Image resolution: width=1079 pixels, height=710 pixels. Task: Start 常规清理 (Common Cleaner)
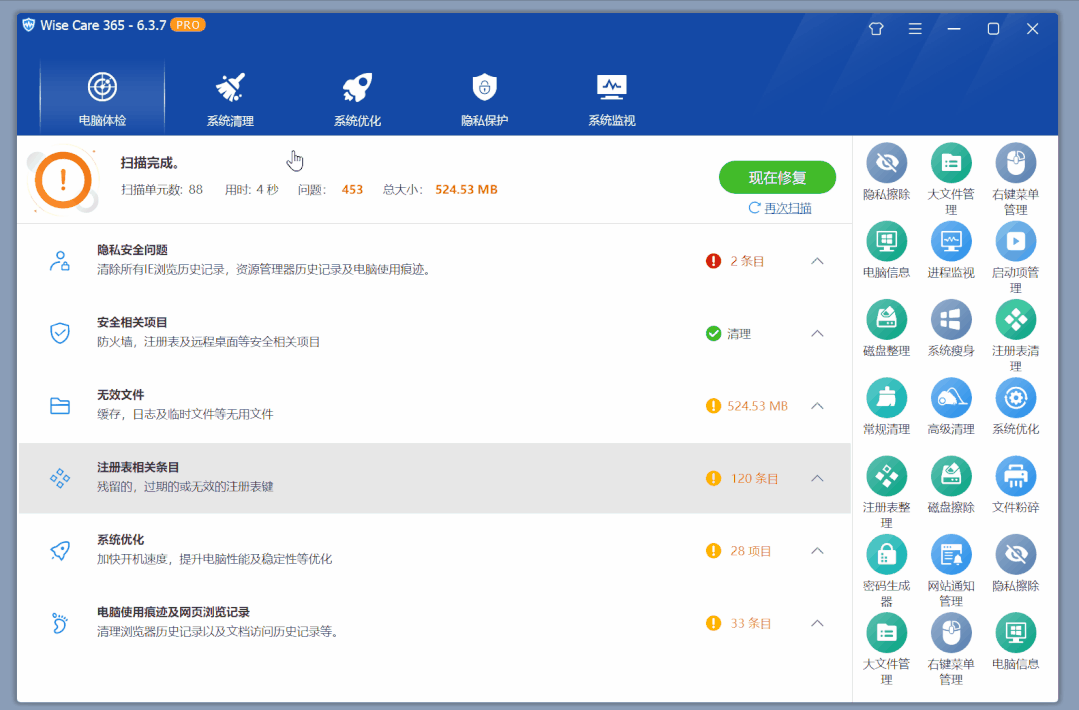tap(886, 397)
